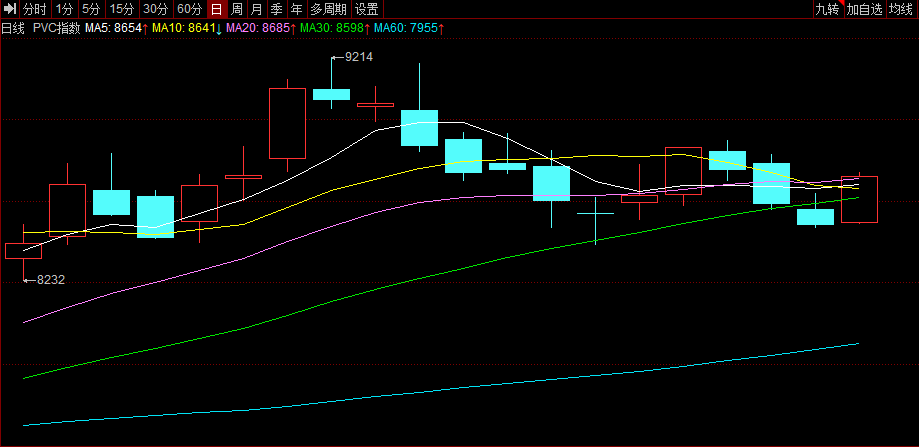Toggle the 均线 moving averages button
The height and width of the screenshot is (447, 919).
coord(901,9)
